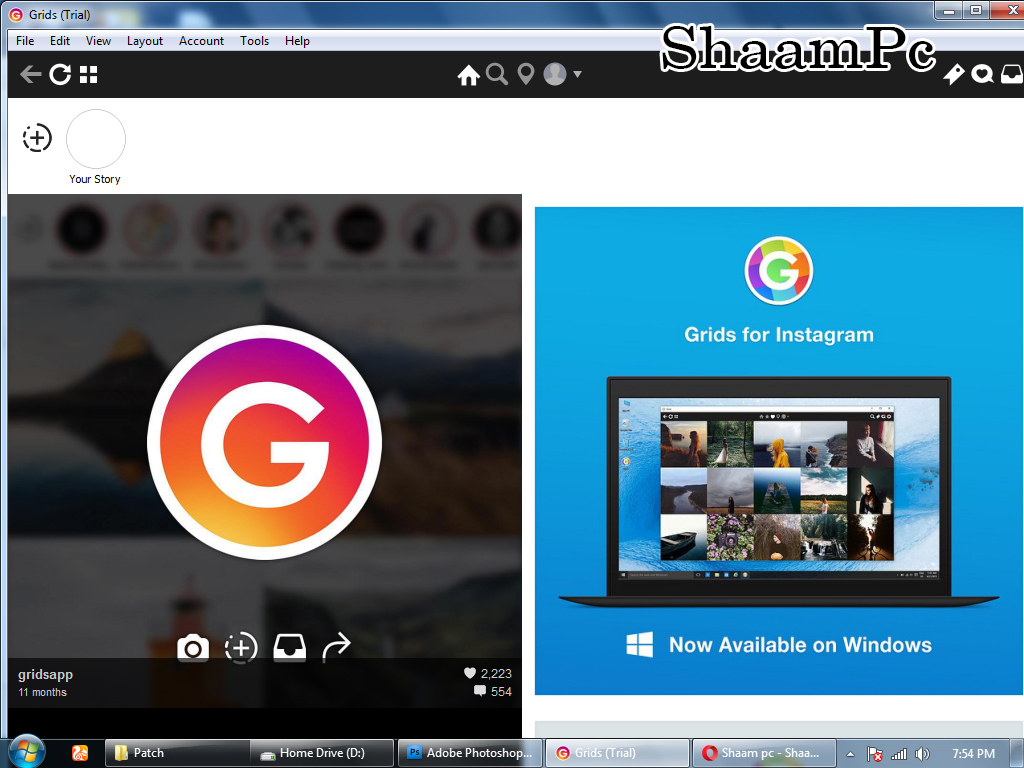The height and width of the screenshot is (768, 1024).
Task: Switch to Home Drive (D:) taskbar window
Action: tap(322, 753)
